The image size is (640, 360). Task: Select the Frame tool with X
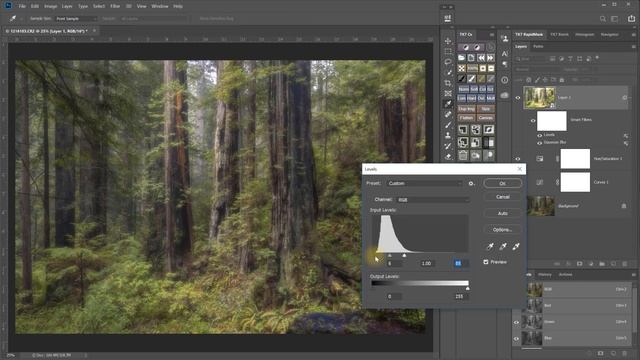(x=448, y=93)
